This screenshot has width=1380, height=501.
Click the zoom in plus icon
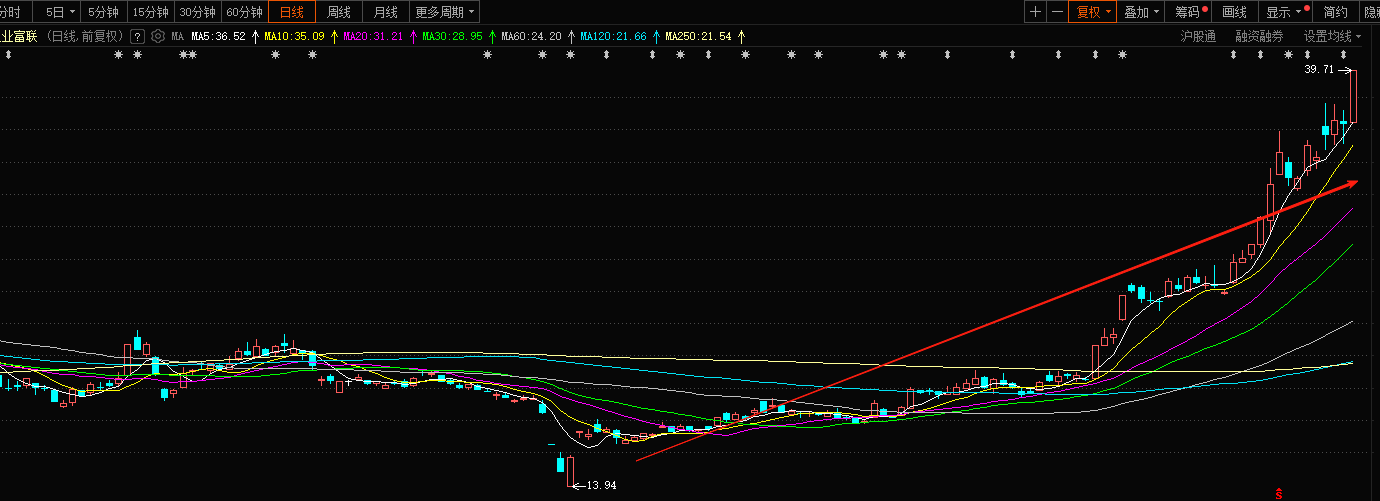(x=1035, y=12)
